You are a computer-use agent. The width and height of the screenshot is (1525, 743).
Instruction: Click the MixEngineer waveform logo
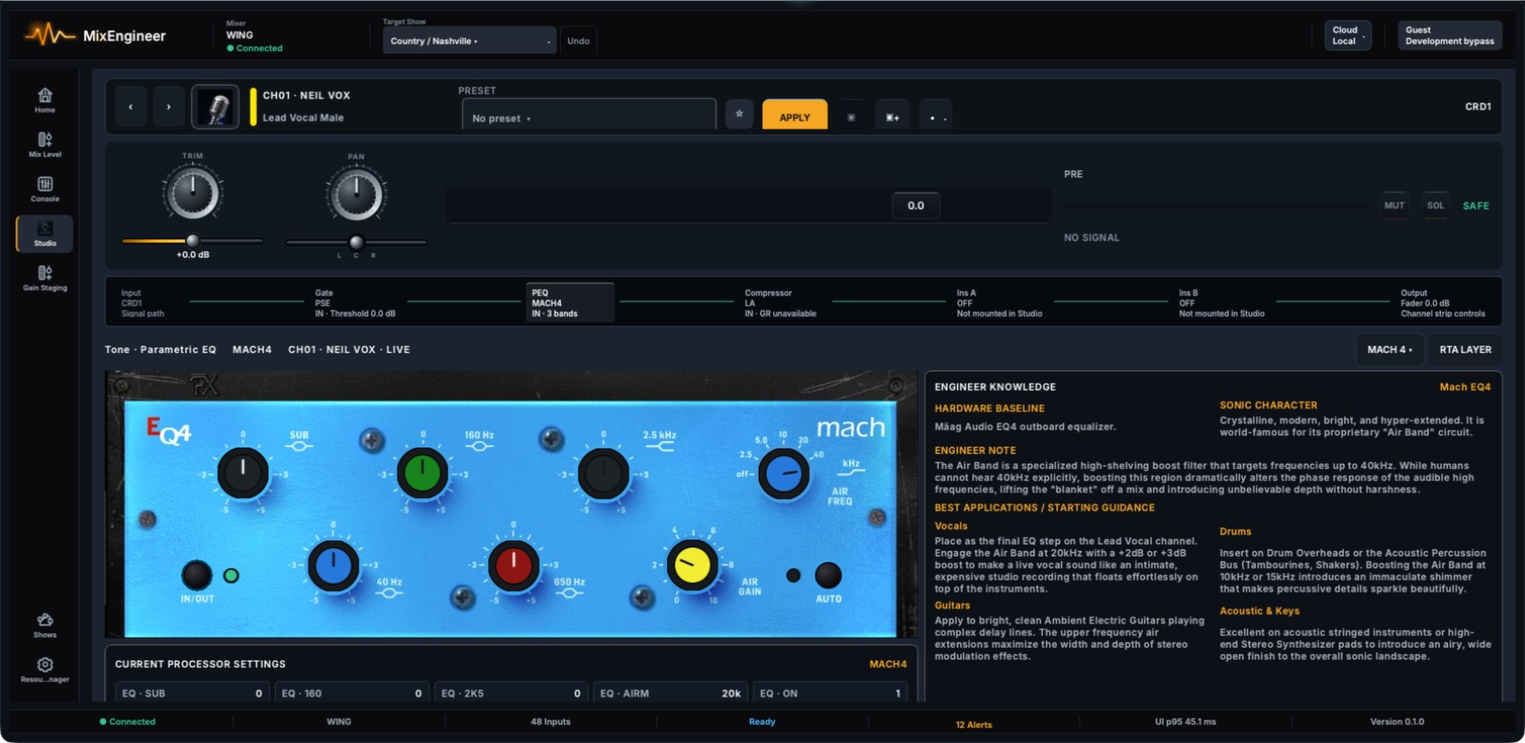point(49,36)
